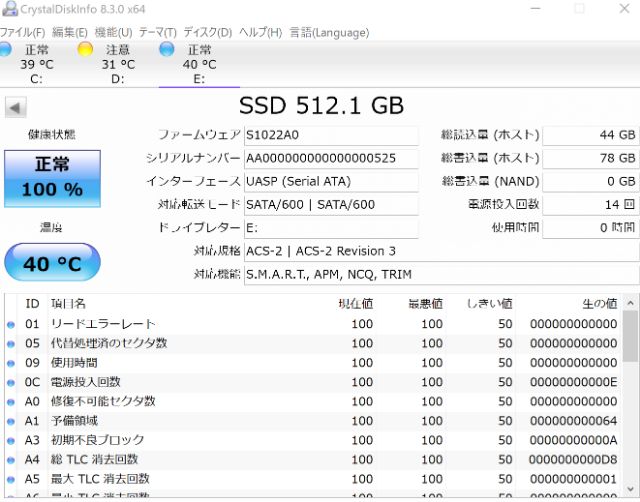Select the A4 総 TLC 消去回数 row
The height and width of the screenshot is (502, 640).
click(x=313, y=460)
